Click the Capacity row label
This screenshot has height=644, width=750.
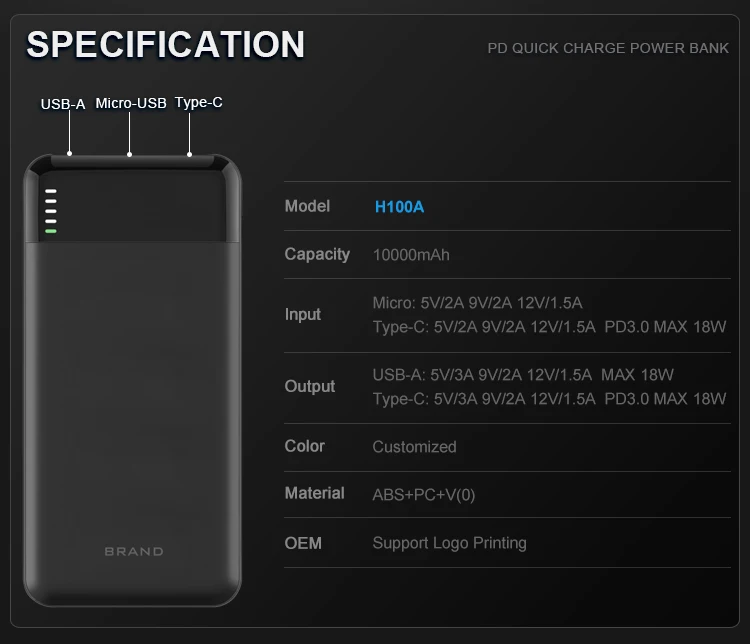pyautogui.click(x=317, y=254)
